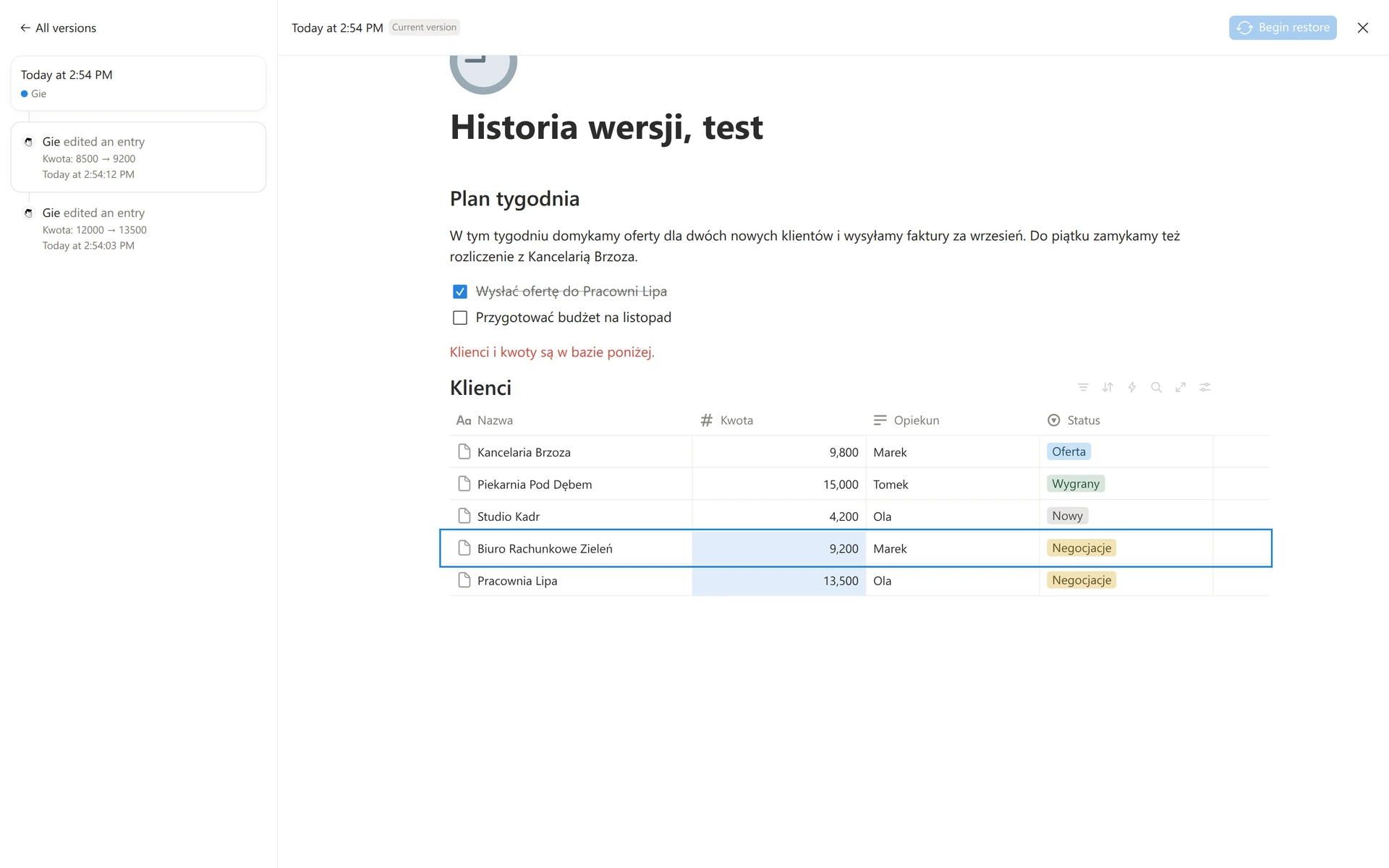Click the search icon in Klienci database
This screenshot has width=1389, height=868.
(1156, 388)
